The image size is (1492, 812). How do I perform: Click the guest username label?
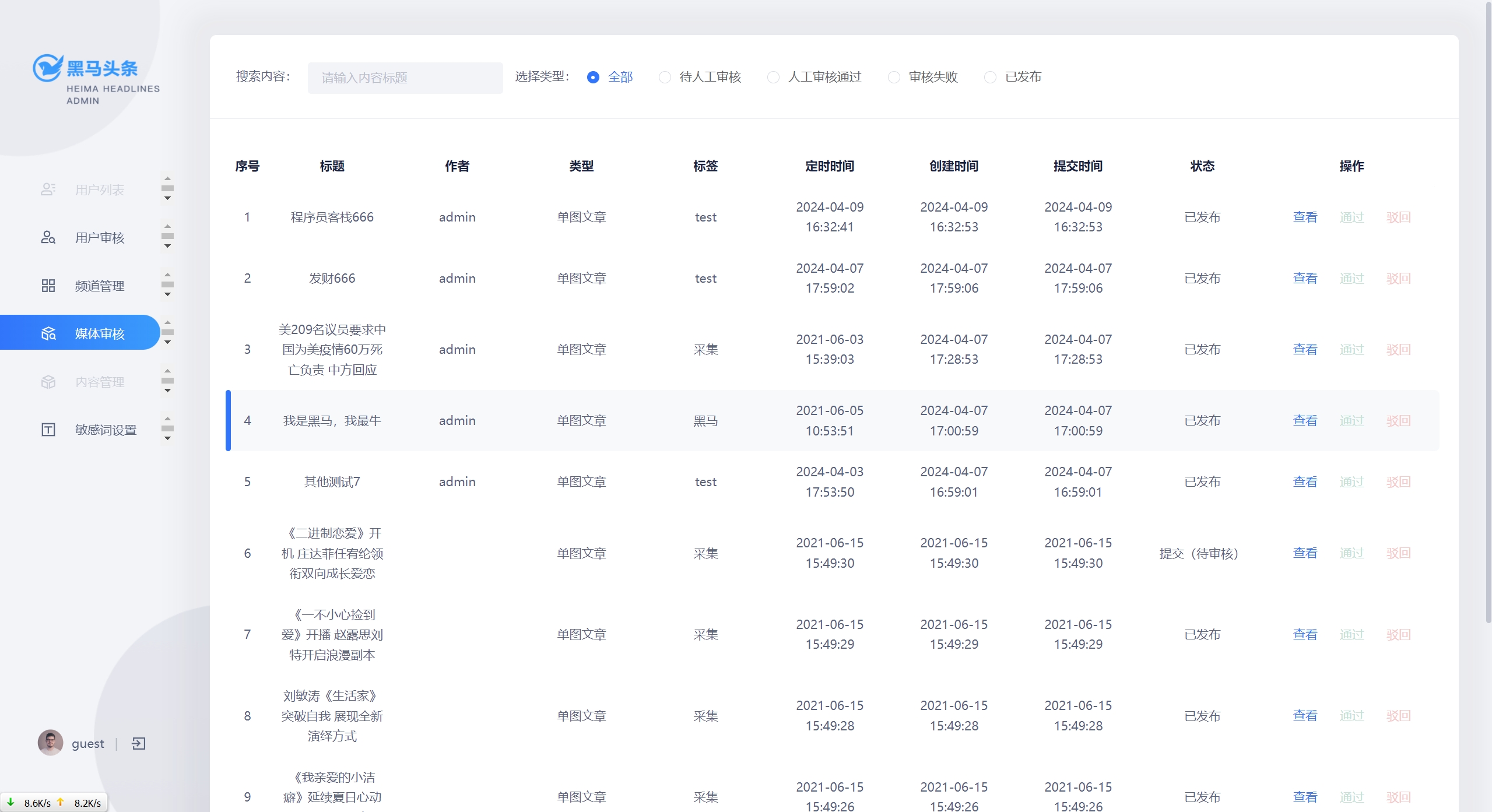tap(88, 743)
